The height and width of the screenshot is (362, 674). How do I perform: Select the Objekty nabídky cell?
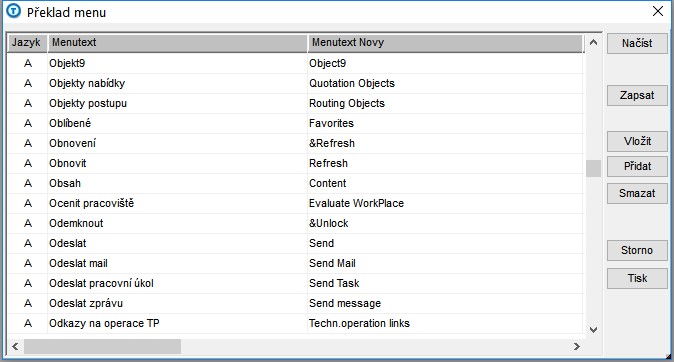click(177, 83)
